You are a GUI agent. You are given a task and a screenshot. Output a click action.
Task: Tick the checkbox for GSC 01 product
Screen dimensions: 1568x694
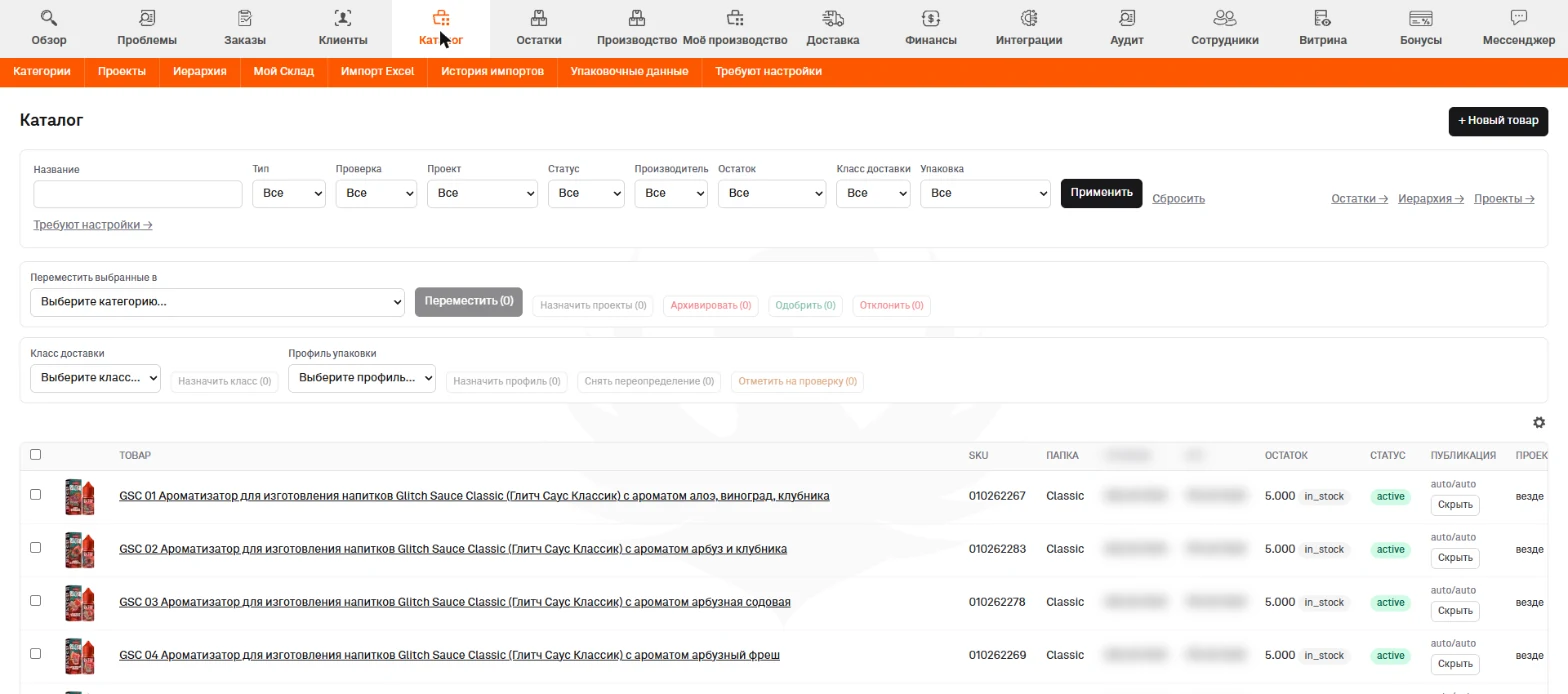pos(36,494)
